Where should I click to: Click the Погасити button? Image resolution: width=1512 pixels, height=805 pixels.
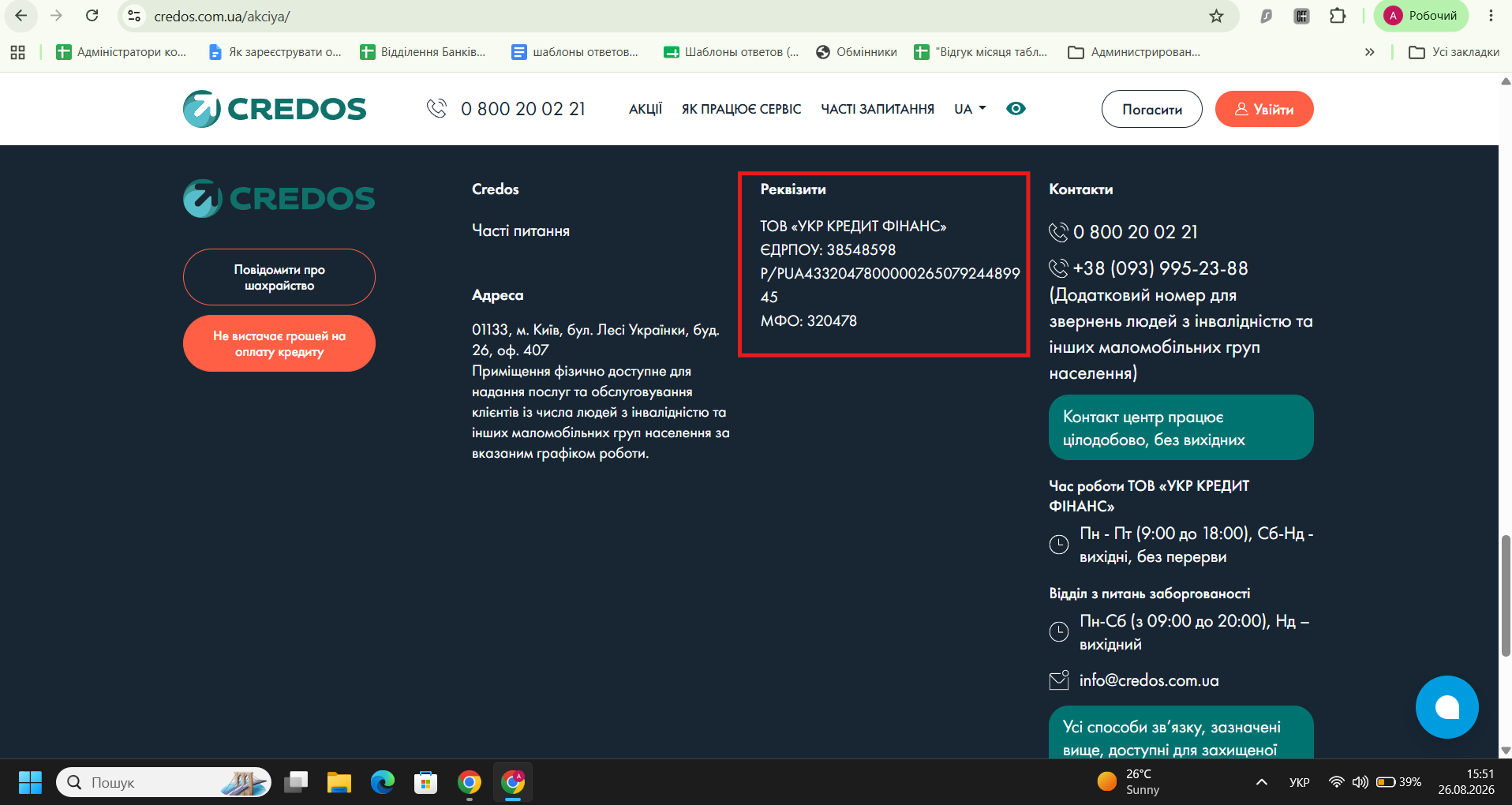[x=1152, y=109]
